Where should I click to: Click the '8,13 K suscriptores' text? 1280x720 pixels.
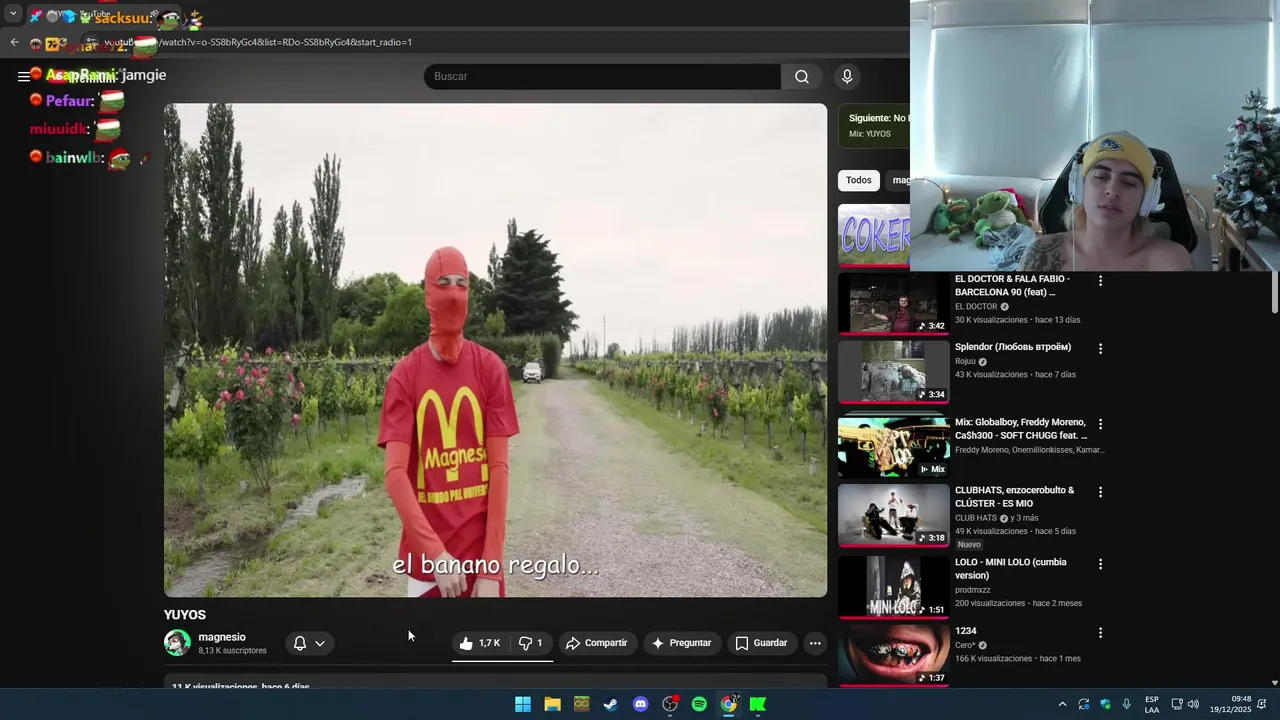[232, 651]
